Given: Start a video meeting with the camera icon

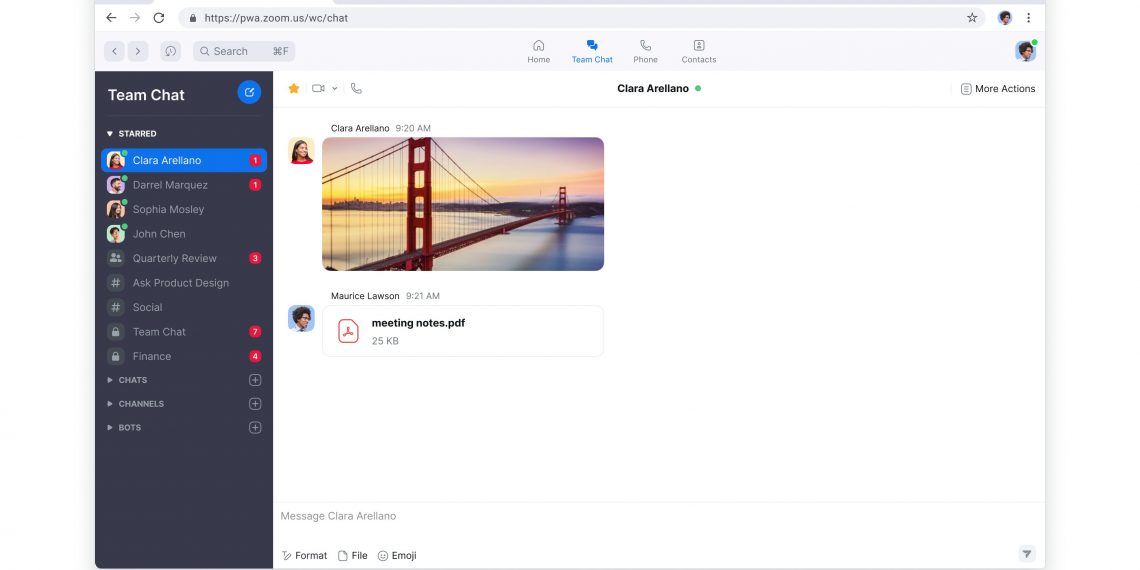Looking at the screenshot, I should point(318,89).
